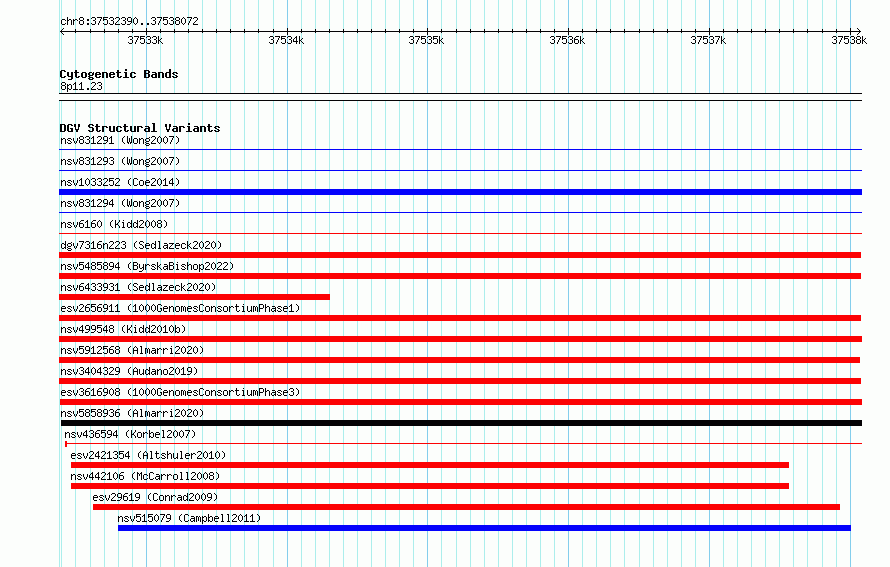Screen dimensions: 890x567
Task: Click nsv6433931 (Sedlazeck2020) label
Action: pyautogui.click(x=138, y=287)
